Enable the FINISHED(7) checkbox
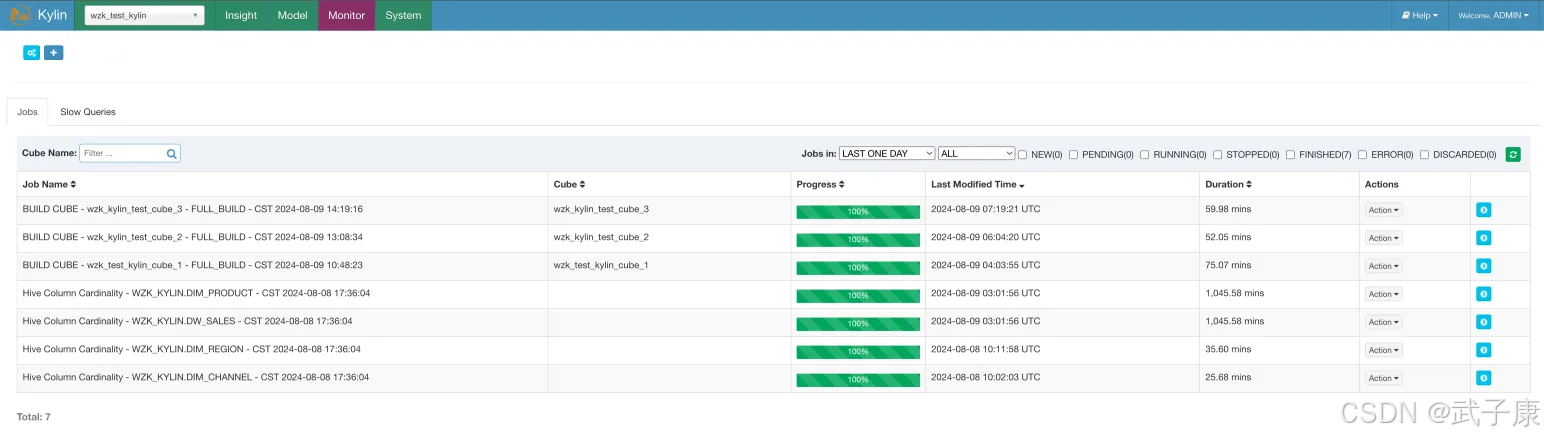Screen dimensions: 1544x439 click(1291, 155)
